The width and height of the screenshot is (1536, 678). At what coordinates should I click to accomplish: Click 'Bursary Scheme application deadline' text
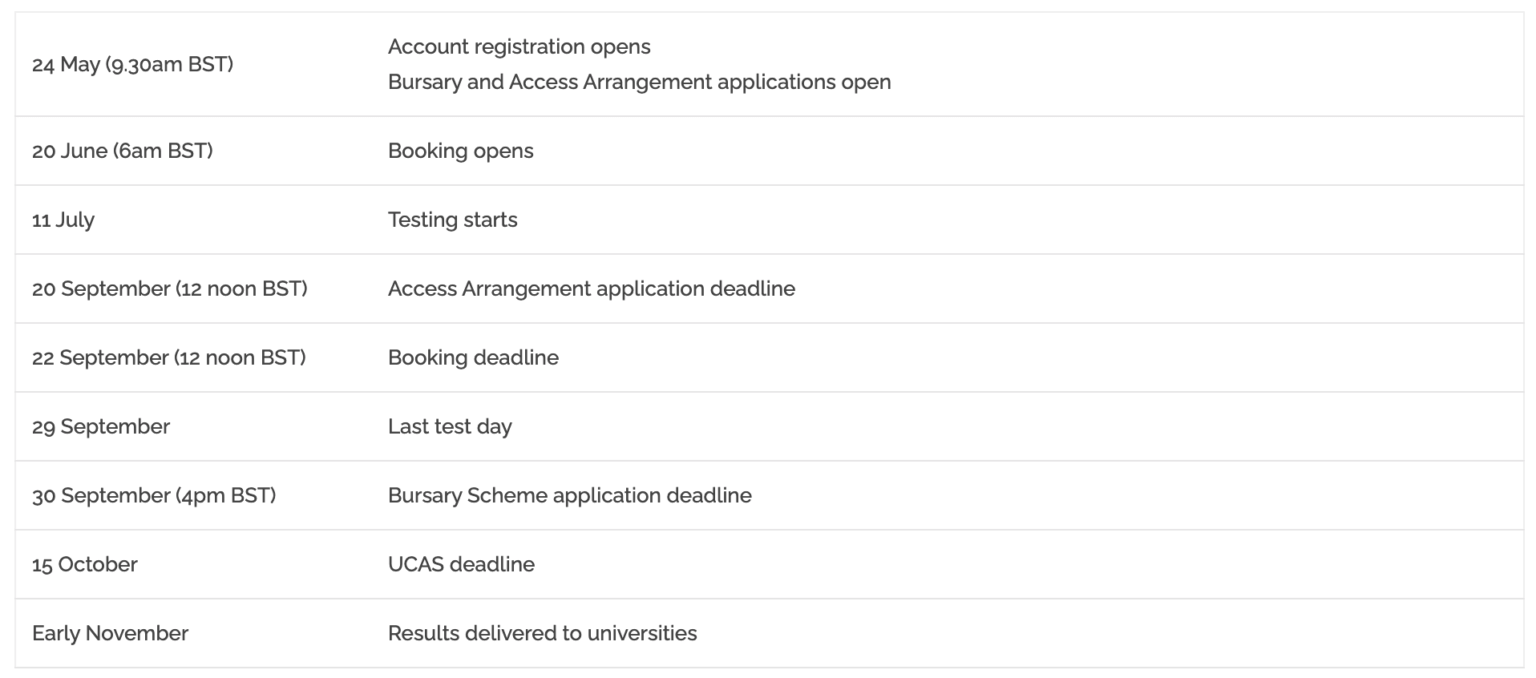click(569, 496)
